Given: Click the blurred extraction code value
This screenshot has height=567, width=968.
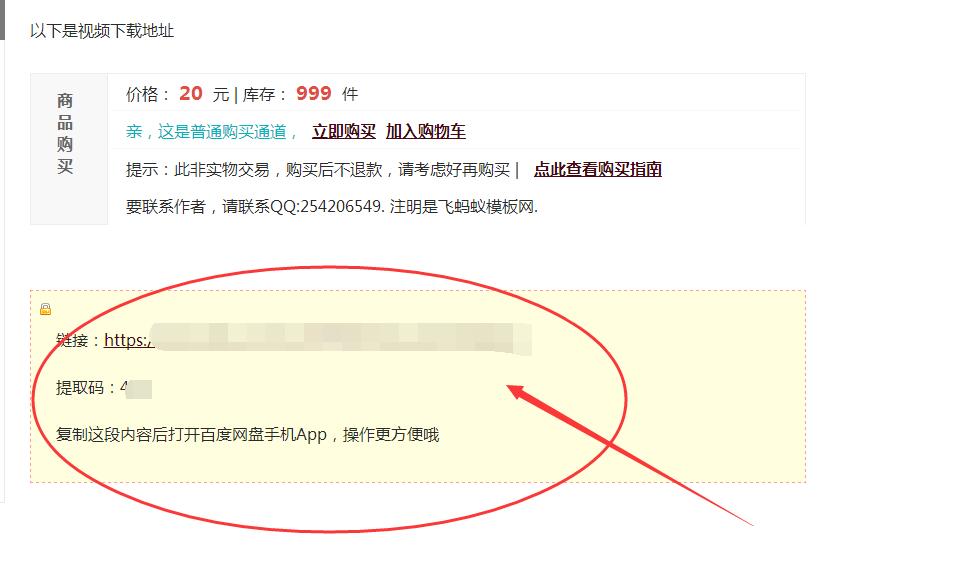Looking at the screenshot, I should point(136,388).
